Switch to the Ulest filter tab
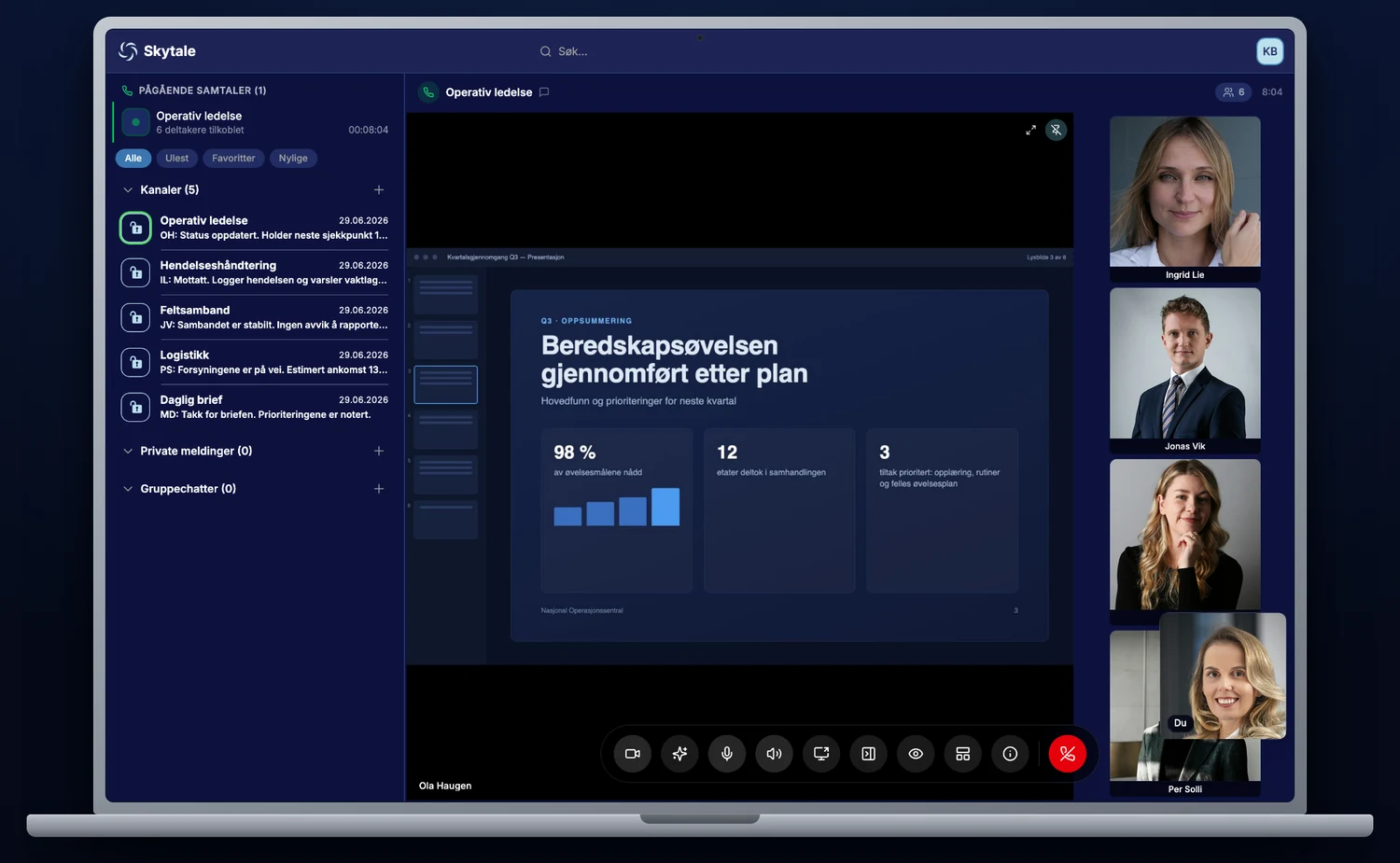Image resolution: width=1400 pixels, height=863 pixels. coord(176,159)
